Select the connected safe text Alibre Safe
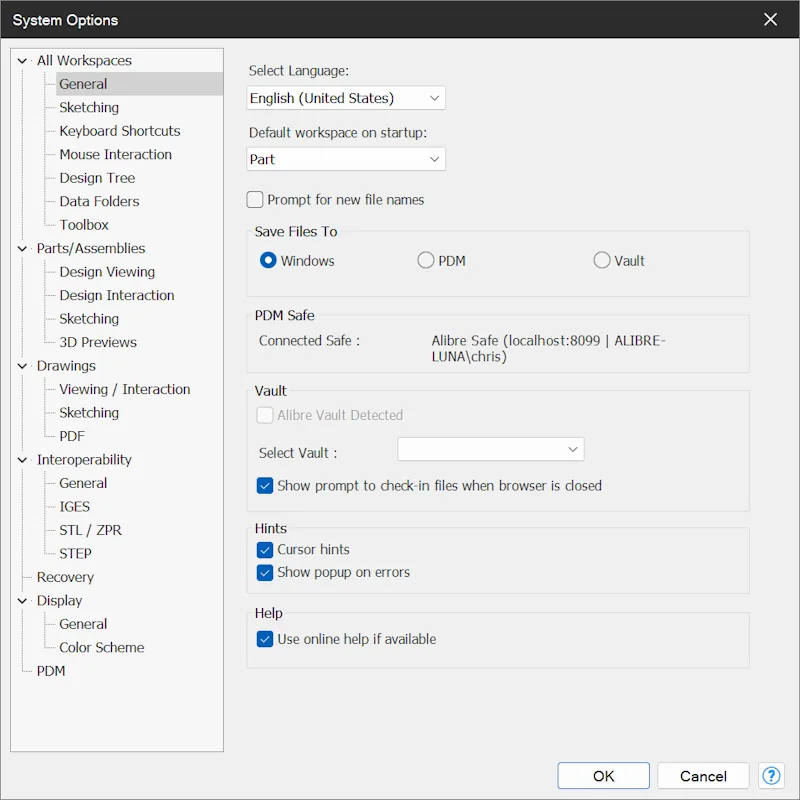This screenshot has width=800, height=800. (x=548, y=348)
